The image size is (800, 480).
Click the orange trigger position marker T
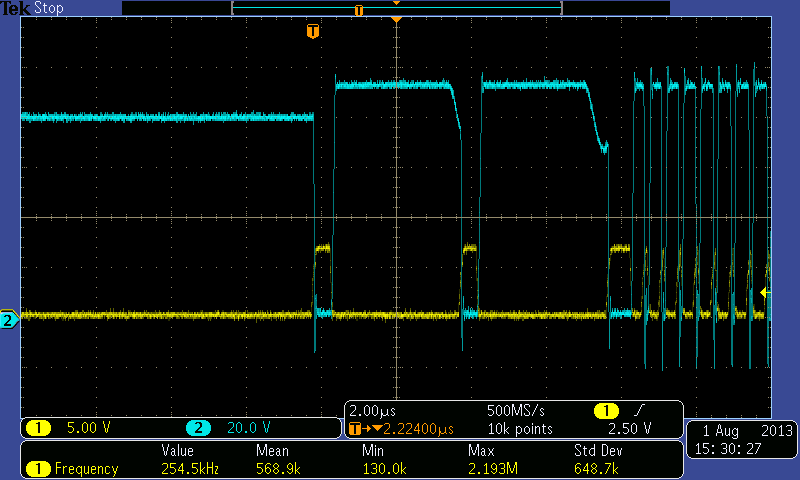pos(313,31)
